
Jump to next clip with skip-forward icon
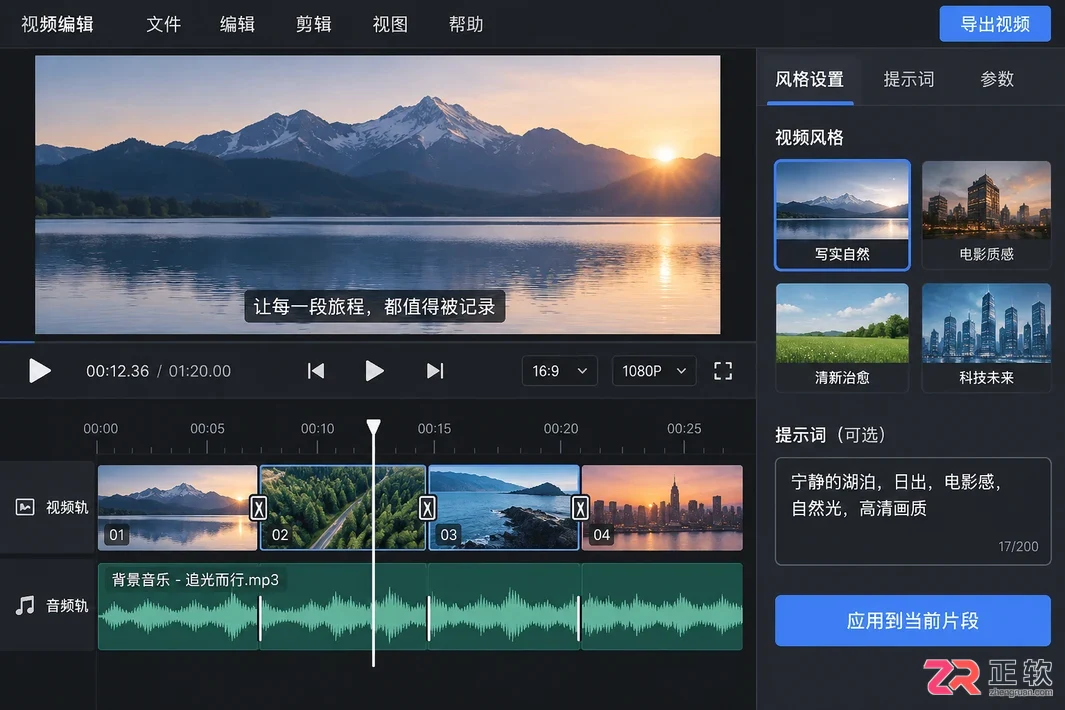pyautogui.click(x=435, y=371)
